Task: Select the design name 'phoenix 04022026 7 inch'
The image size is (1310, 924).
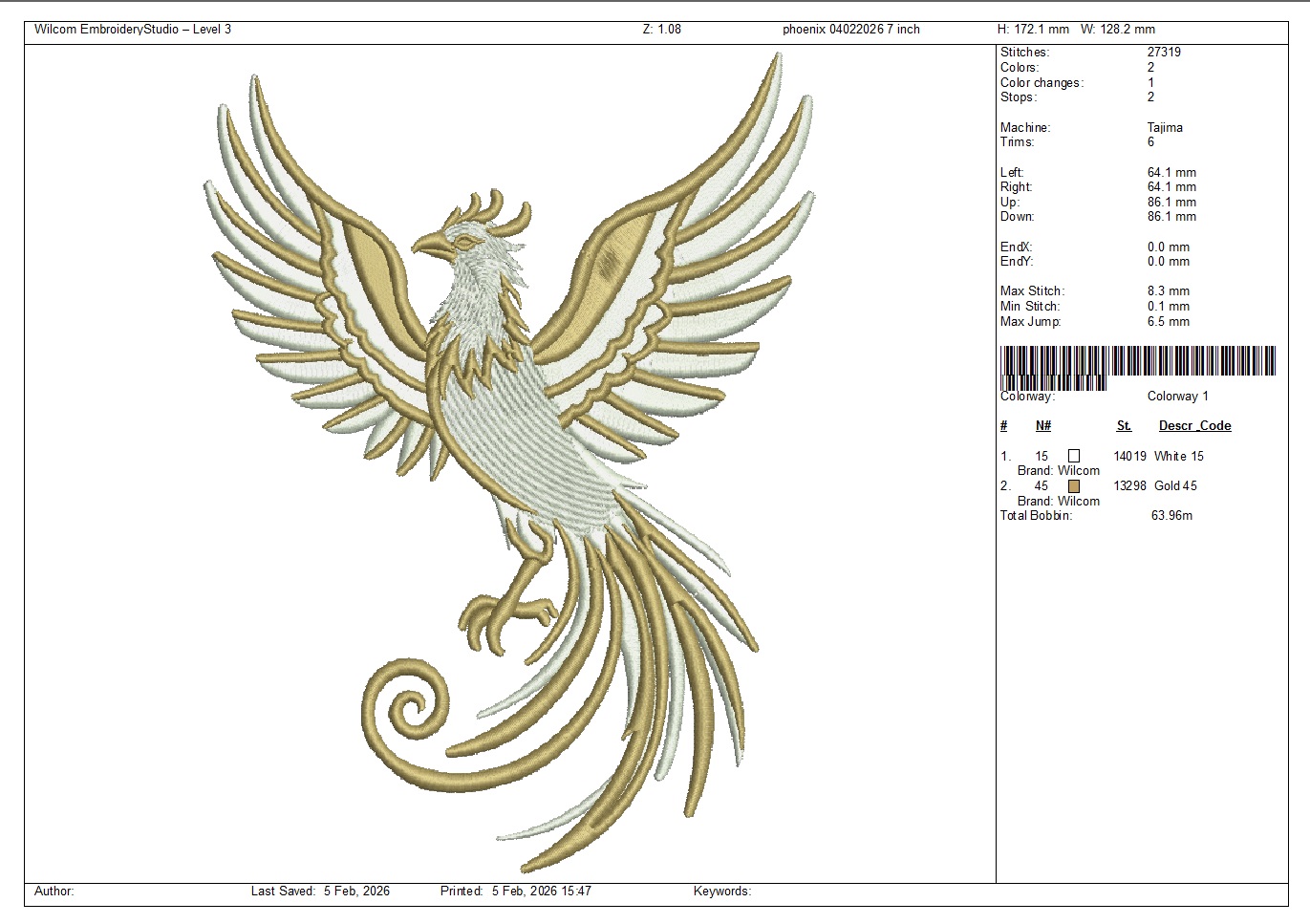Action: (850, 30)
